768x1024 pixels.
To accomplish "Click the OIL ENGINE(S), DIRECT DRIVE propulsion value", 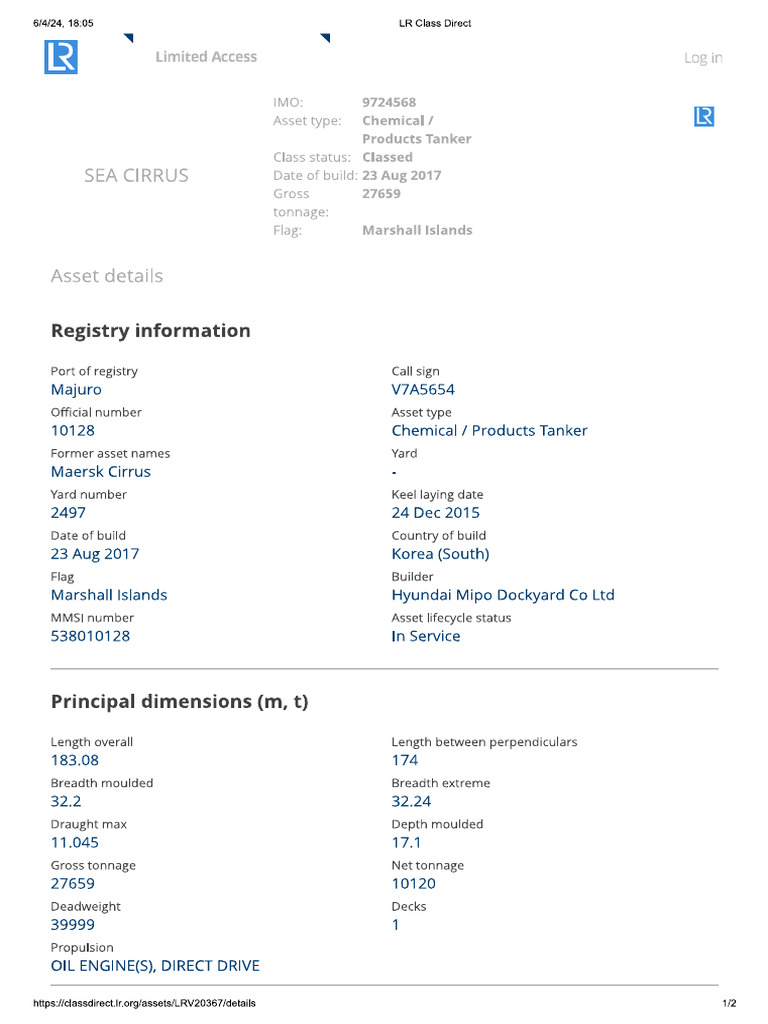I will click(155, 965).
